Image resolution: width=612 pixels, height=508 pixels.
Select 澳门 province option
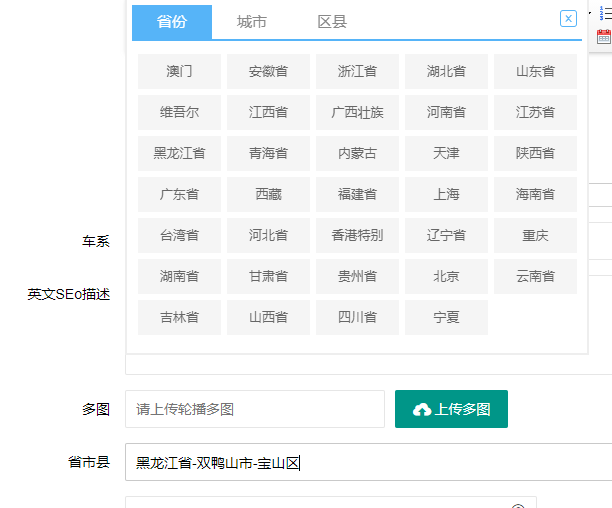tap(179, 71)
